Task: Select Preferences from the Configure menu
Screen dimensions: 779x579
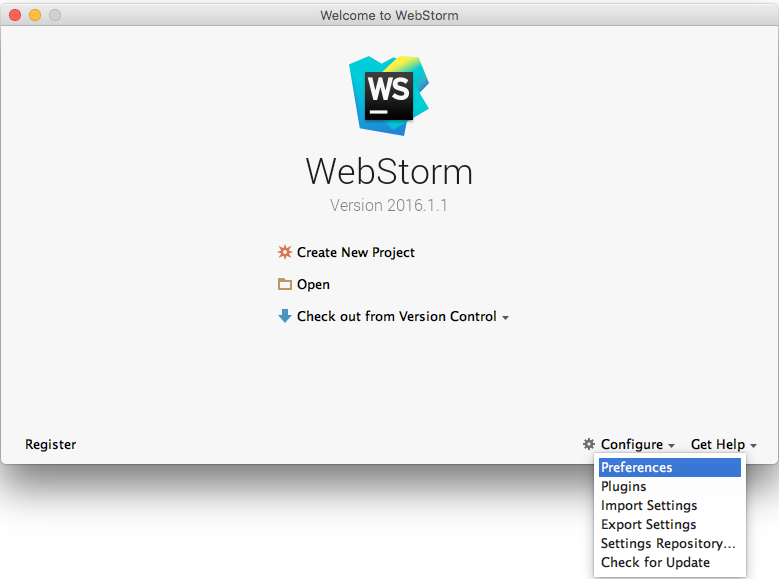Action: [x=637, y=467]
